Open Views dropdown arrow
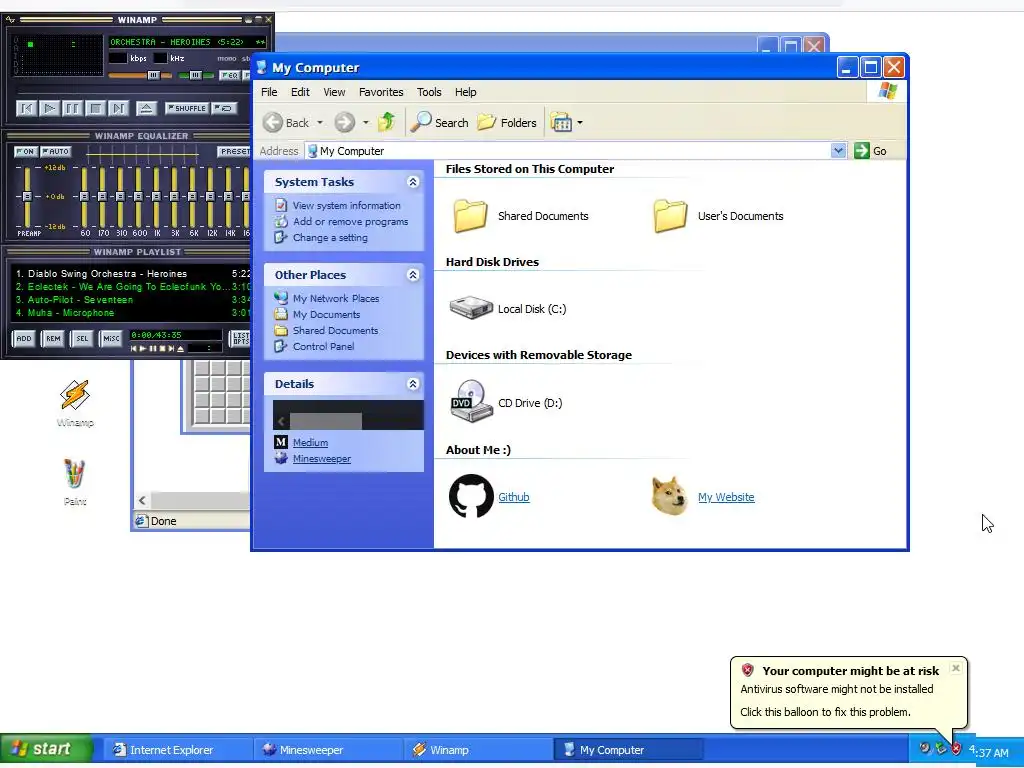The height and width of the screenshot is (768, 1024). [x=580, y=122]
